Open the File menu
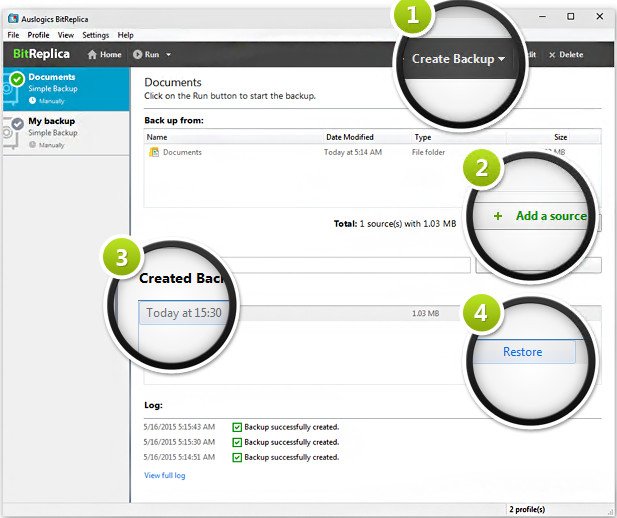The height and width of the screenshot is (518, 617). [x=13, y=35]
